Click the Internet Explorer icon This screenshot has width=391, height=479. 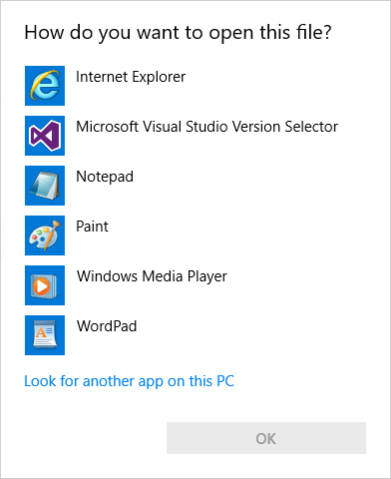pos(45,86)
